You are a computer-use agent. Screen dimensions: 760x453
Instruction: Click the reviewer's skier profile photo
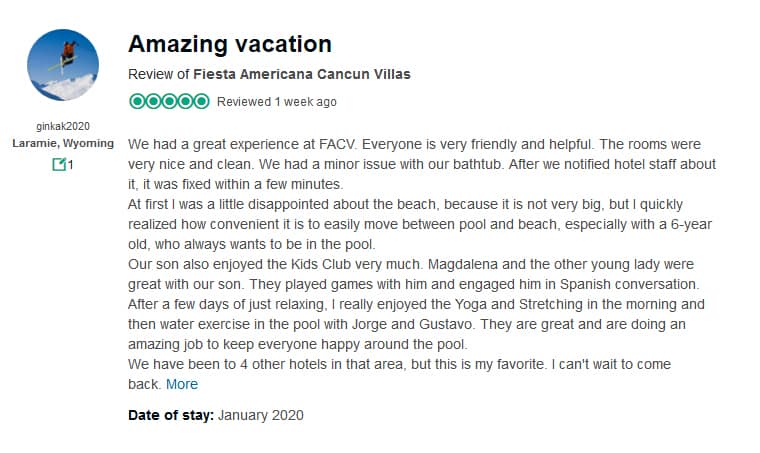click(x=63, y=65)
